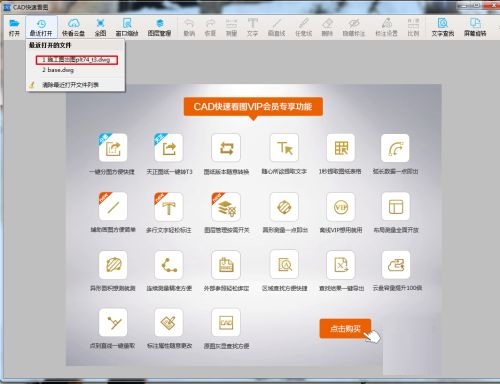Screen dimensions: 500x384
Task: Click the export search results X-file icon
Action: click(341, 265)
